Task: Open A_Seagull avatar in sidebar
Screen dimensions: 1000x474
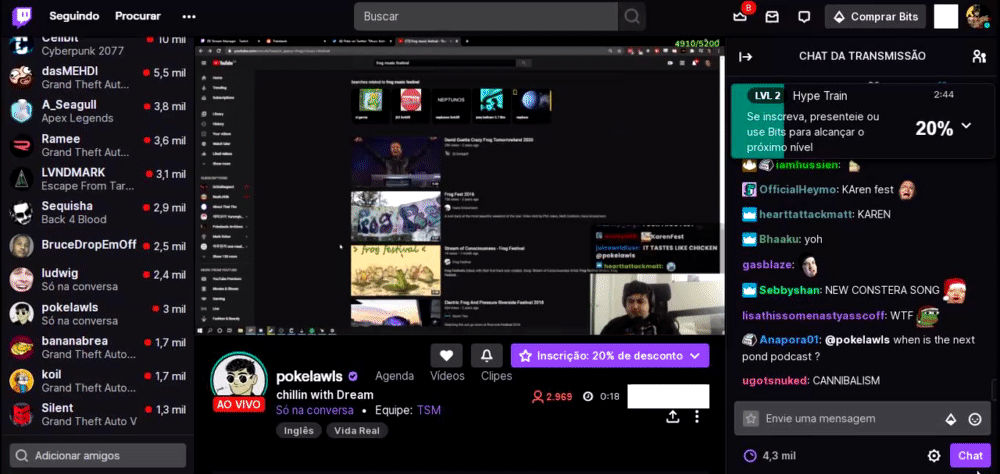Action: pos(21,111)
